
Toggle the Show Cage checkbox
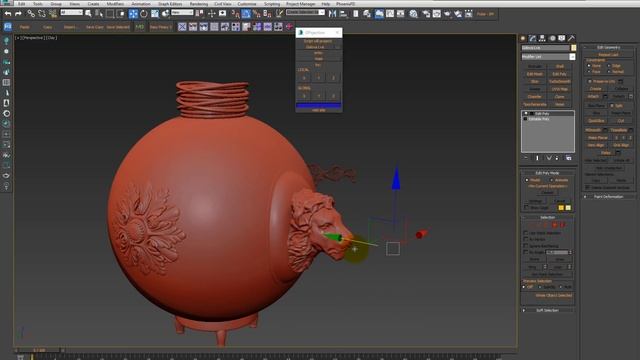pos(526,208)
